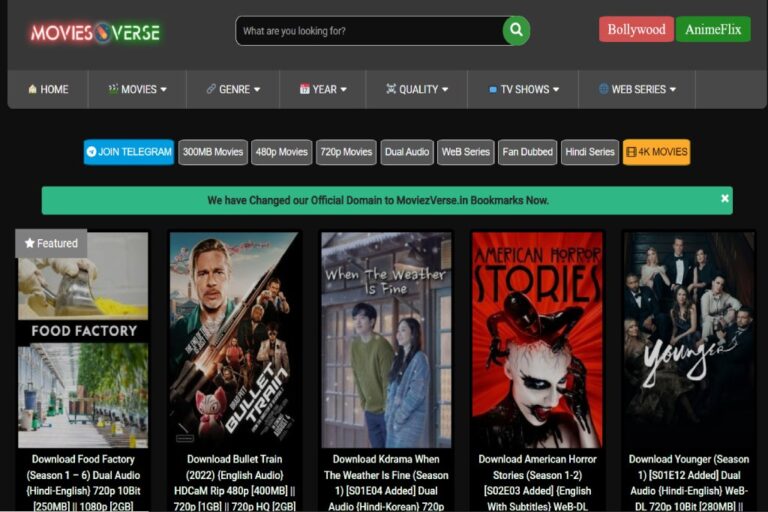Screen dimensions: 768x512
Task: Click the star Featured badge
Action: point(51,243)
